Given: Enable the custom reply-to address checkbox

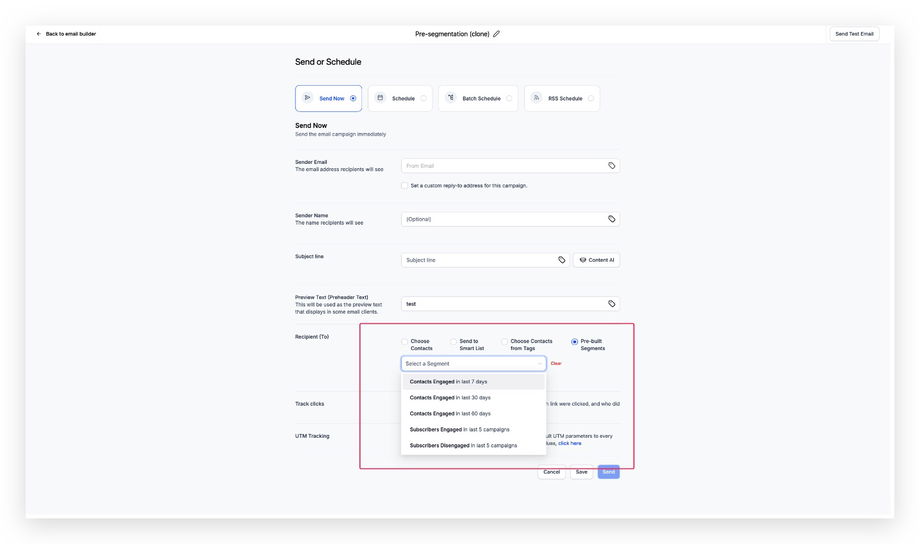Looking at the screenshot, I should pos(404,185).
